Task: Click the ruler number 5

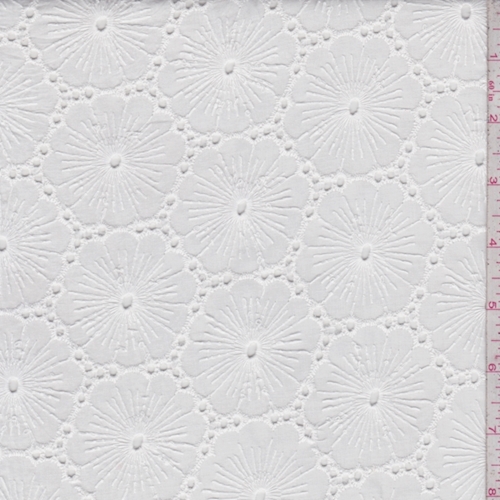Action: [x=492, y=306]
